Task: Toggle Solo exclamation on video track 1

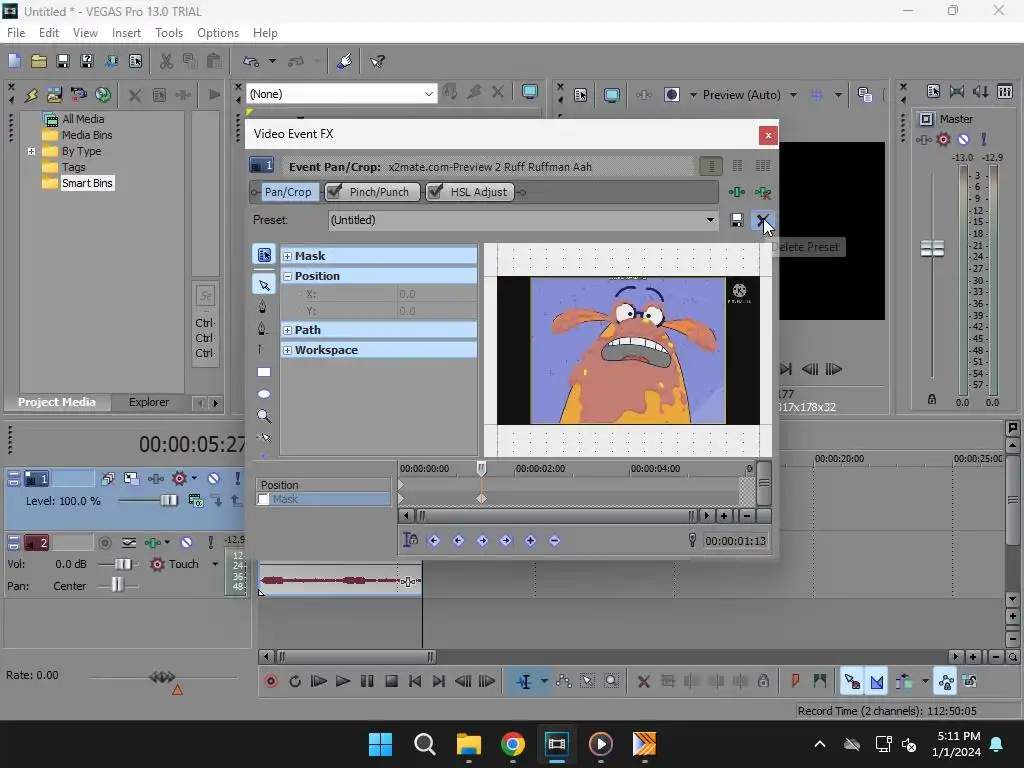Action: click(237, 479)
